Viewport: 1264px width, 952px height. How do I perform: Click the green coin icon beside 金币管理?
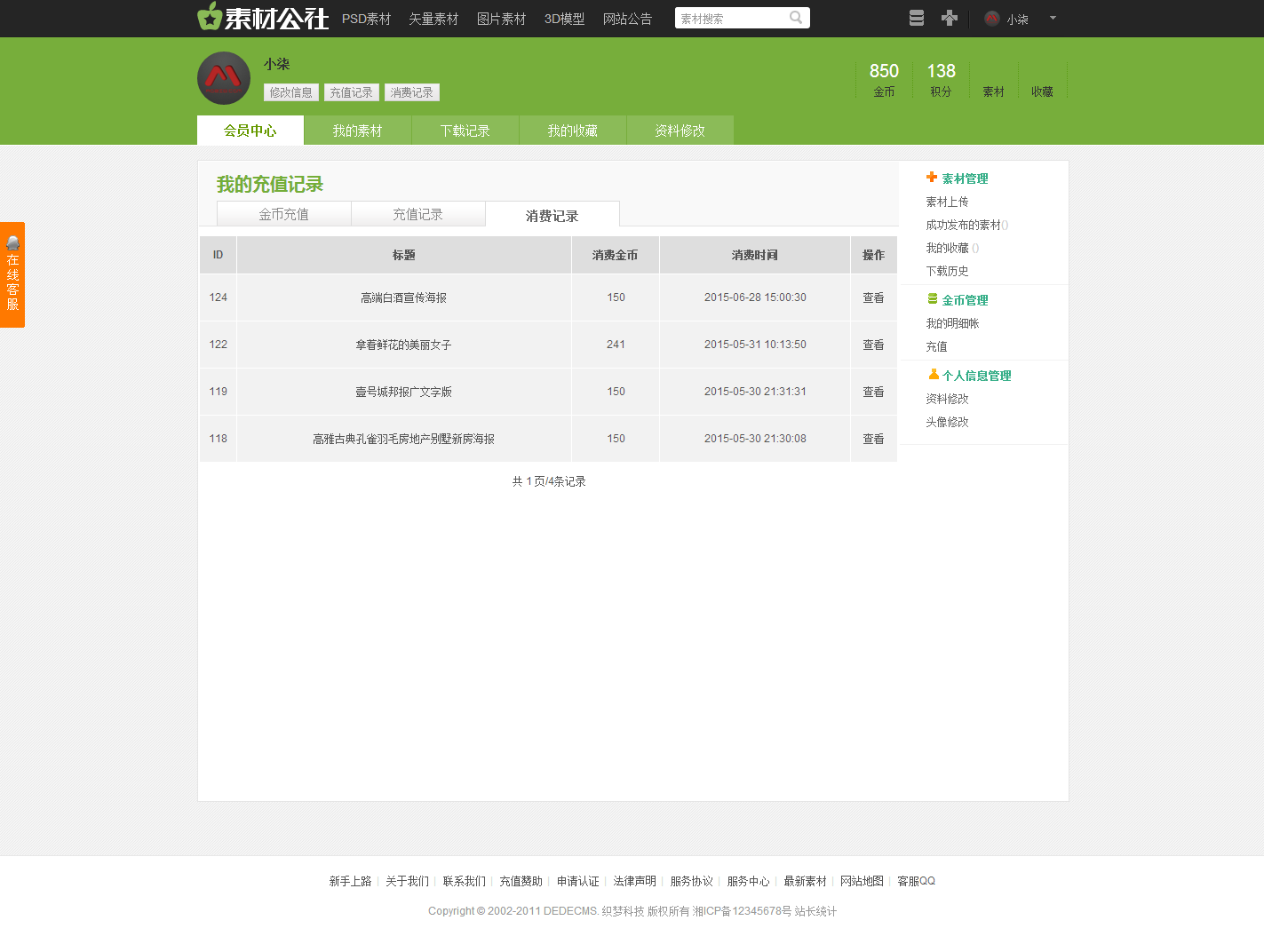pyautogui.click(x=933, y=299)
